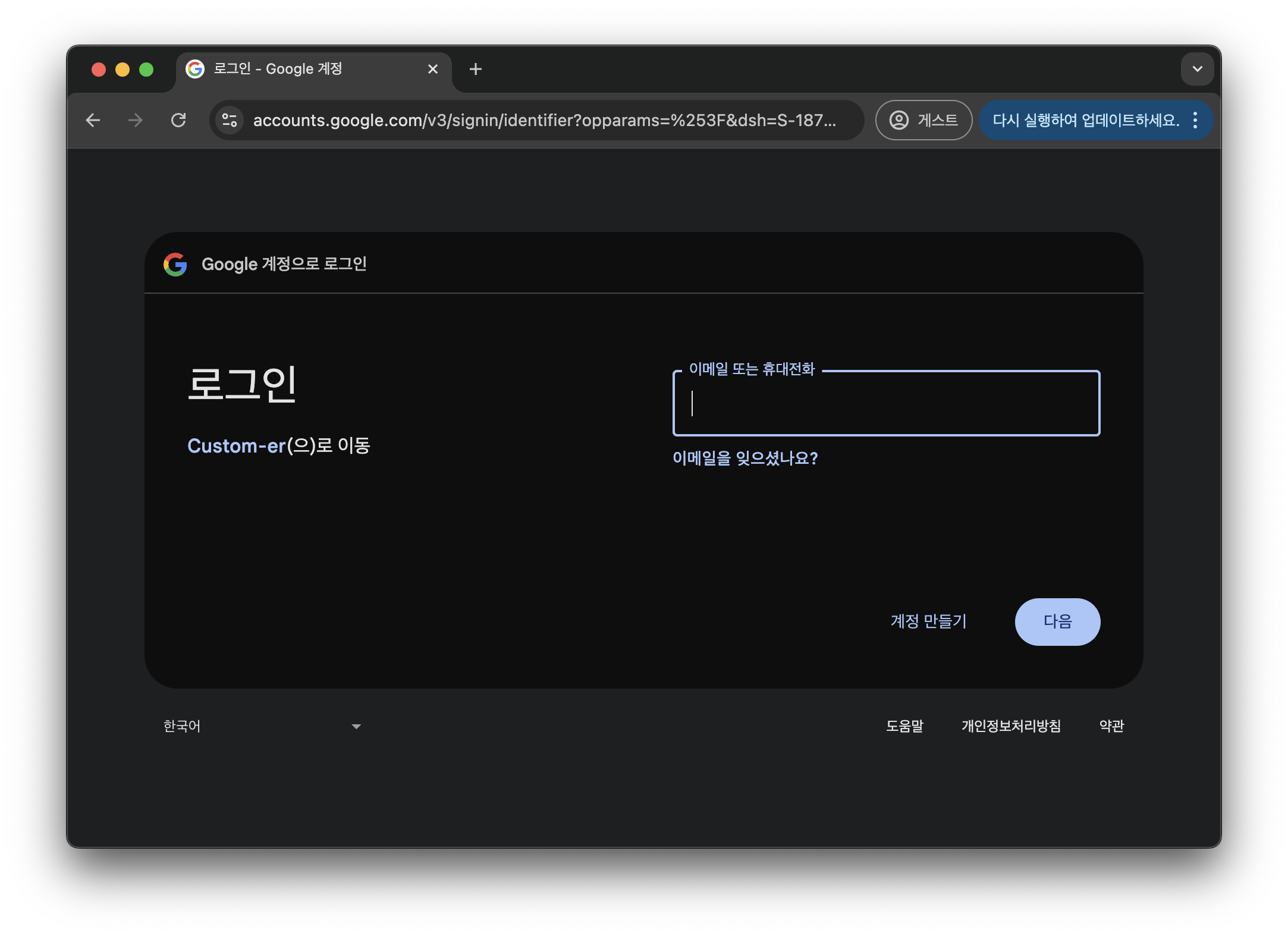This screenshot has width=1288, height=936.
Task: Open new tab with plus icon
Action: (x=475, y=70)
